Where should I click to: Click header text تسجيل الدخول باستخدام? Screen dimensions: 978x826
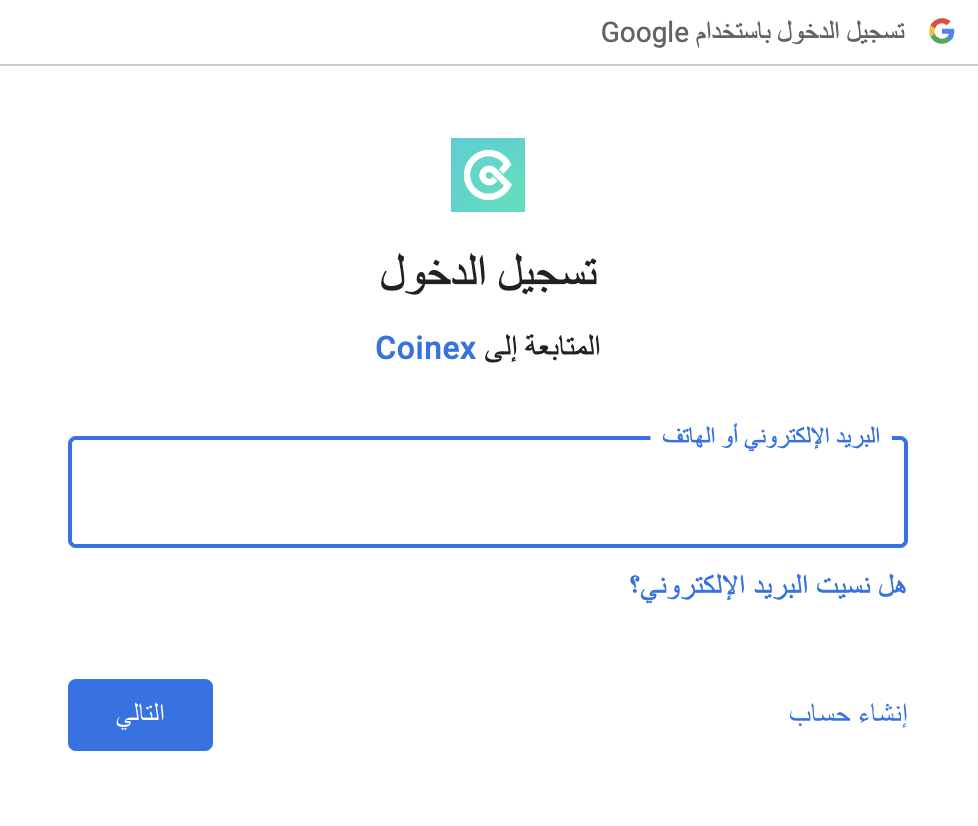800,31
